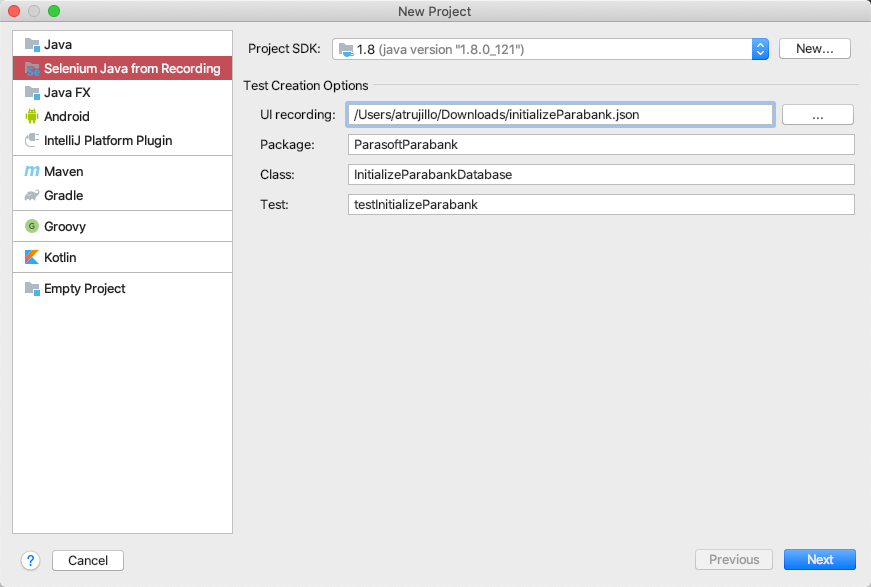Pick the IntelliJ Platform Plugin icon
871x587 pixels.
coord(32,141)
